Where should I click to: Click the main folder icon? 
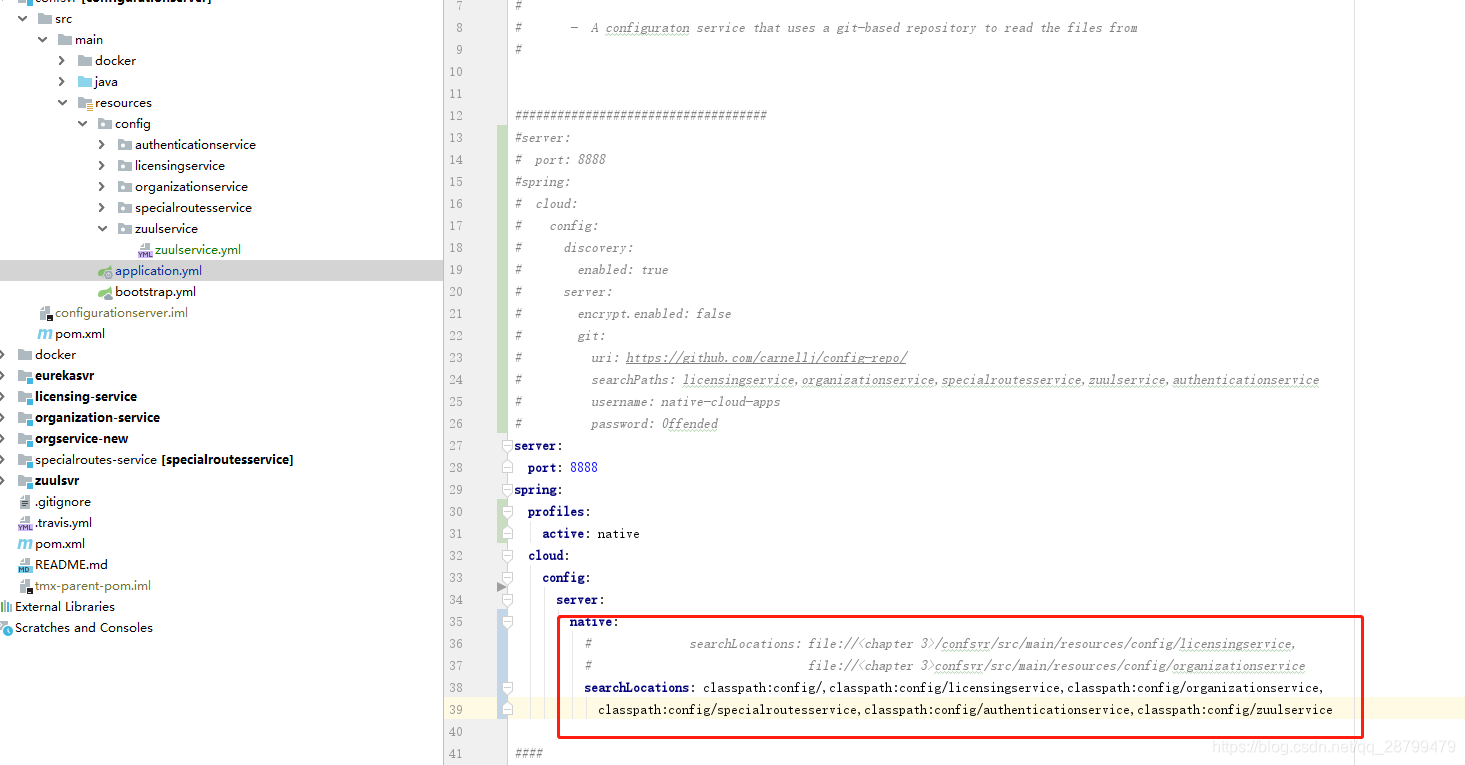coord(64,40)
